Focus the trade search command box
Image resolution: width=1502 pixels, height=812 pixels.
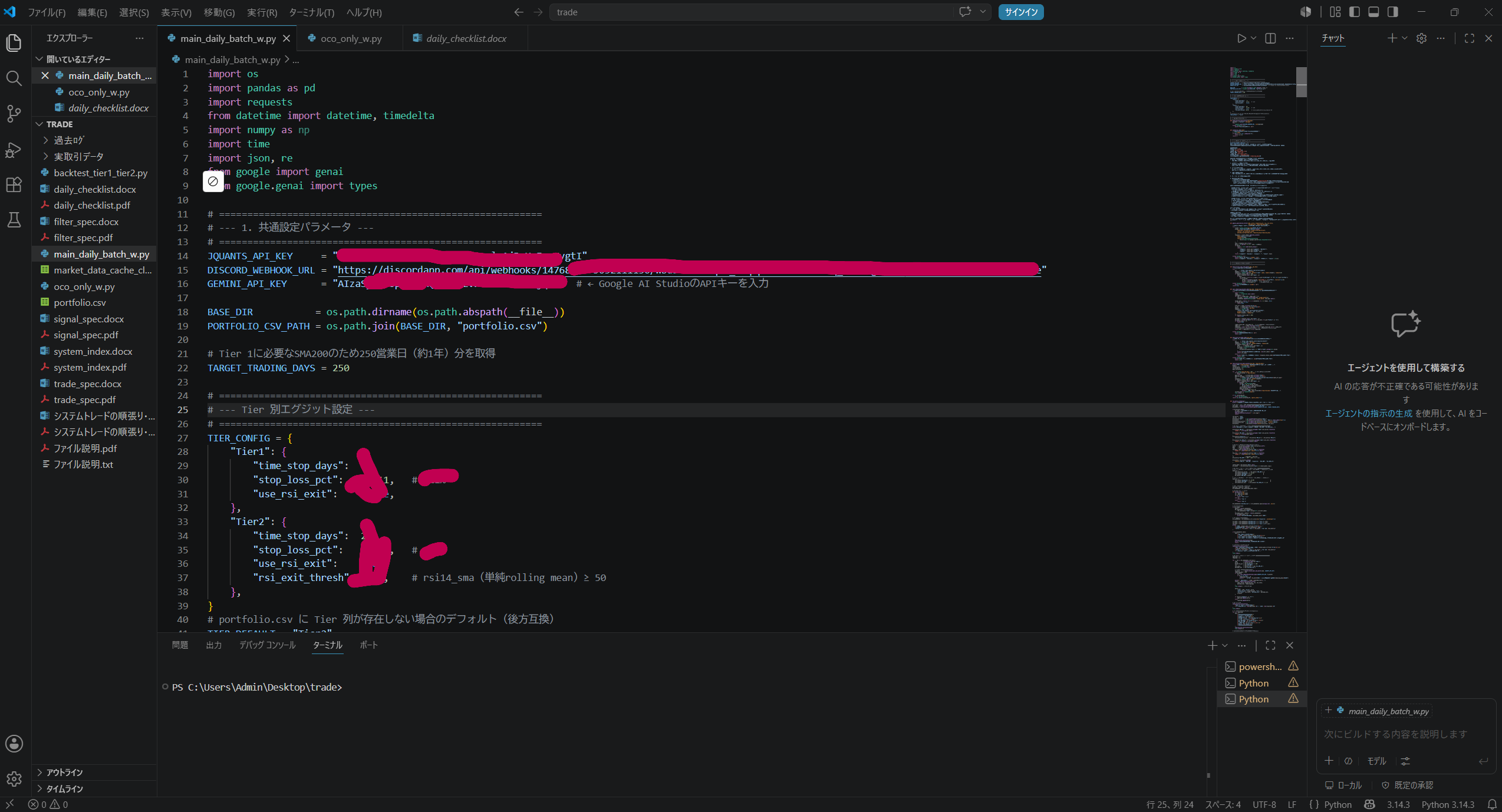tap(752, 12)
